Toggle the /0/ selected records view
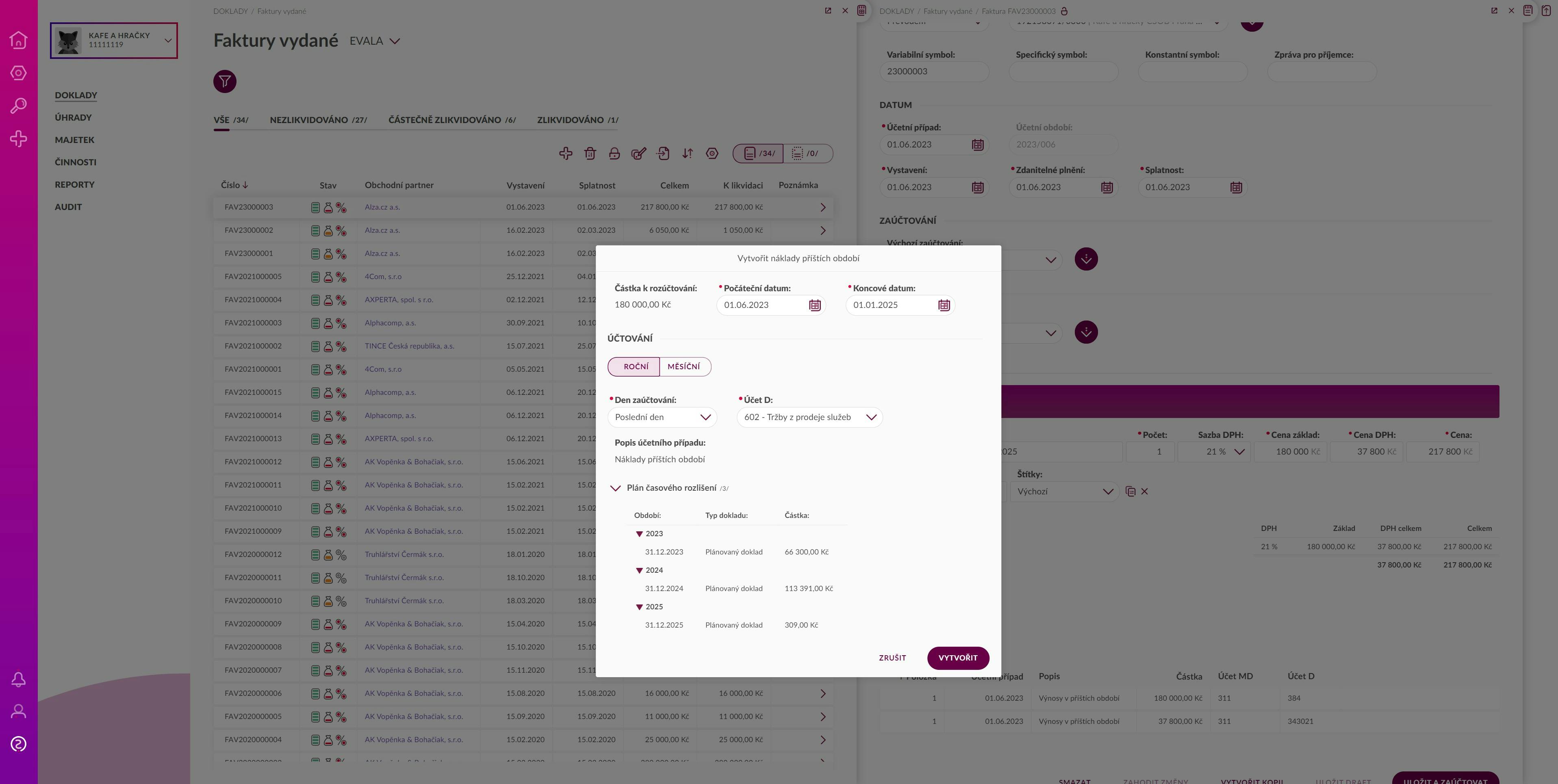The height and width of the screenshot is (784, 1558). pyautogui.click(x=807, y=154)
